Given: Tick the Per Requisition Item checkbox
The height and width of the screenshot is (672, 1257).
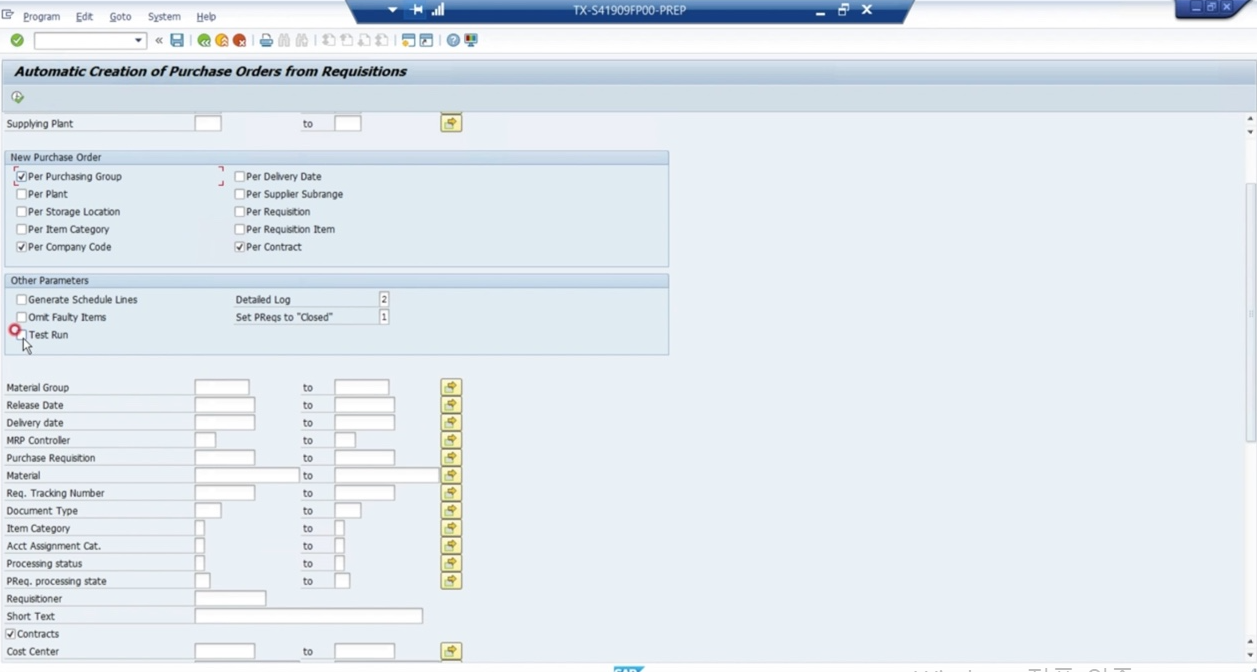Looking at the screenshot, I should coord(239,229).
